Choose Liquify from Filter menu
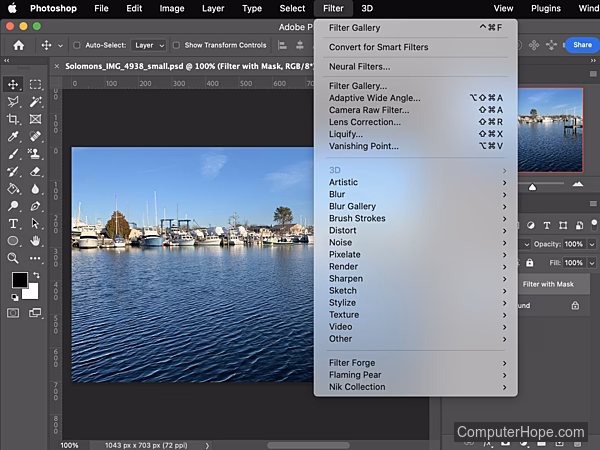Viewport: 600px width, 450px height. (416, 134)
